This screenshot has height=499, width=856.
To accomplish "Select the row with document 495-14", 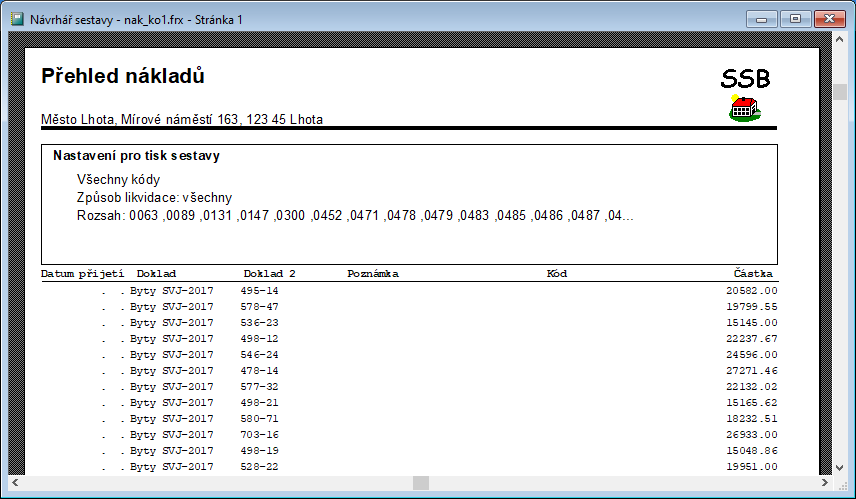I will (259, 291).
